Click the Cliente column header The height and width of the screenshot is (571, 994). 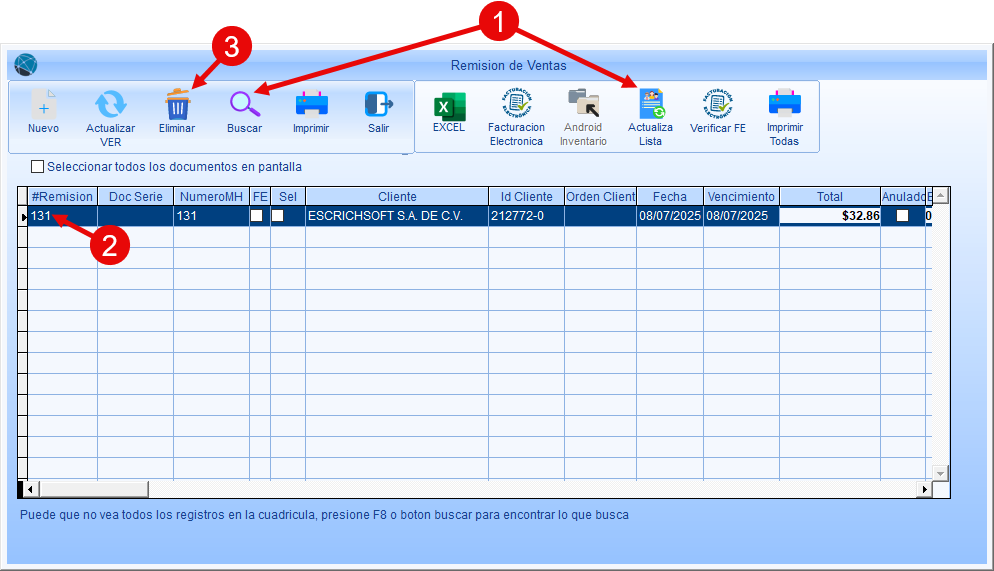point(397,197)
